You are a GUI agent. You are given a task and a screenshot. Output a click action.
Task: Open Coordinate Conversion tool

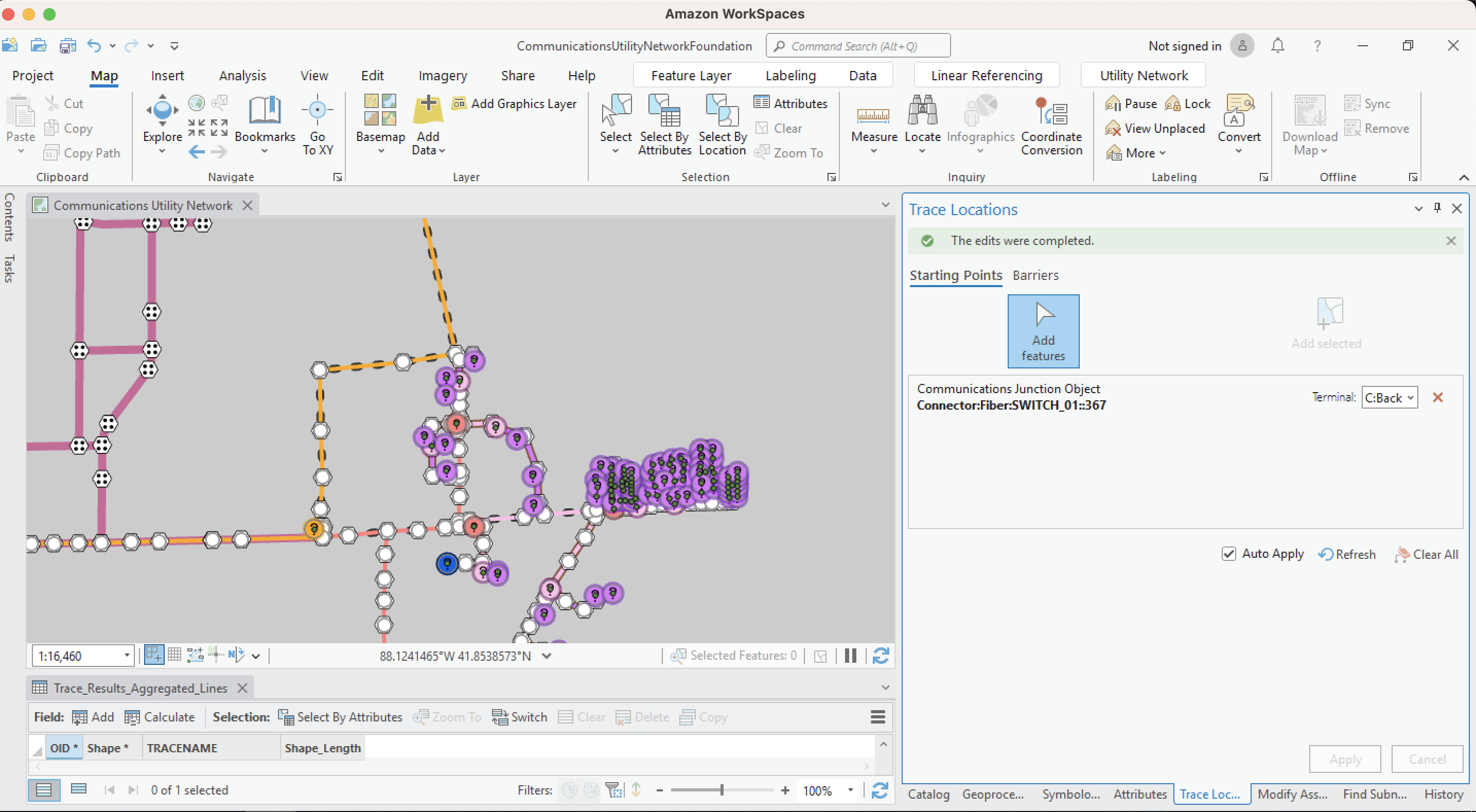pos(1051,125)
